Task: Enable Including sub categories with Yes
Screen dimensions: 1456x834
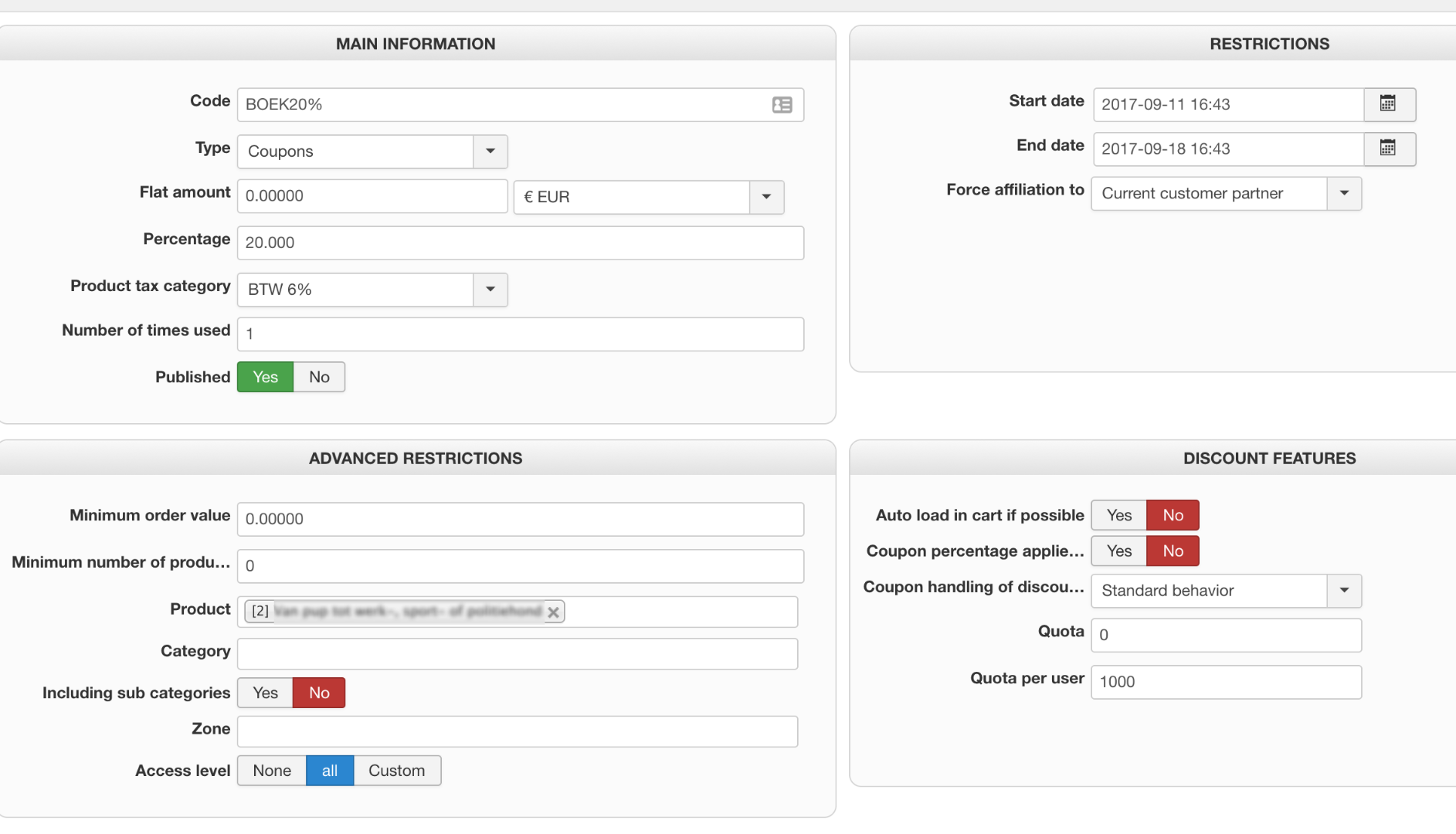Action: [x=265, y=693]
